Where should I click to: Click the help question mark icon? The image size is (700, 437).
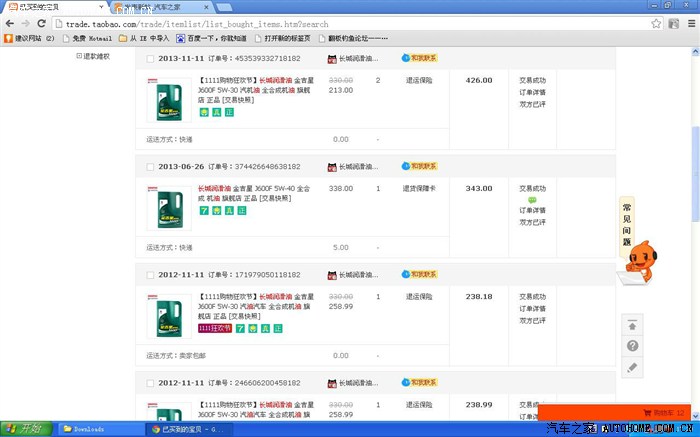click(x=632, y=346)
